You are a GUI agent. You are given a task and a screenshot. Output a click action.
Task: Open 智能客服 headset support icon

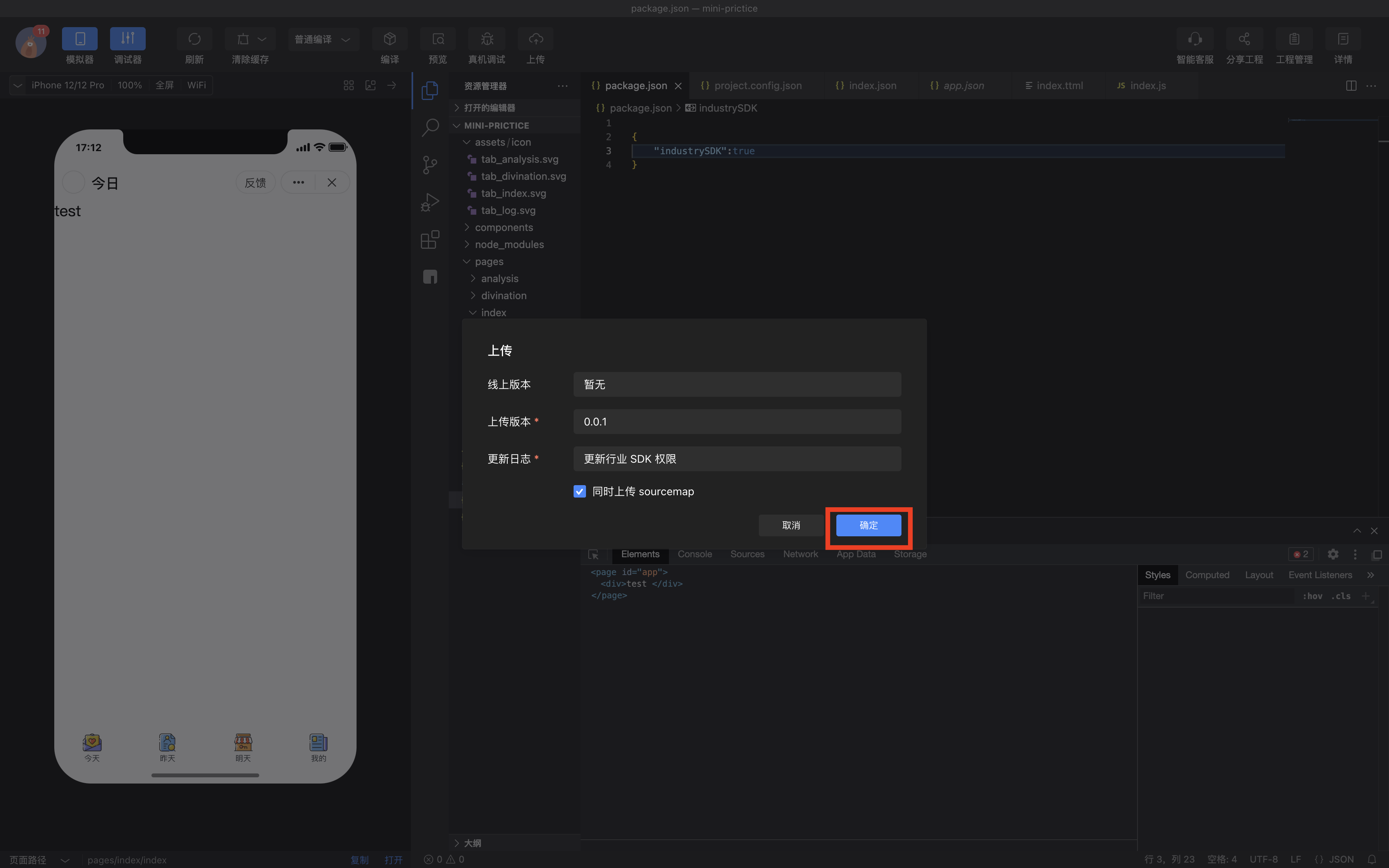(1195, 39)
